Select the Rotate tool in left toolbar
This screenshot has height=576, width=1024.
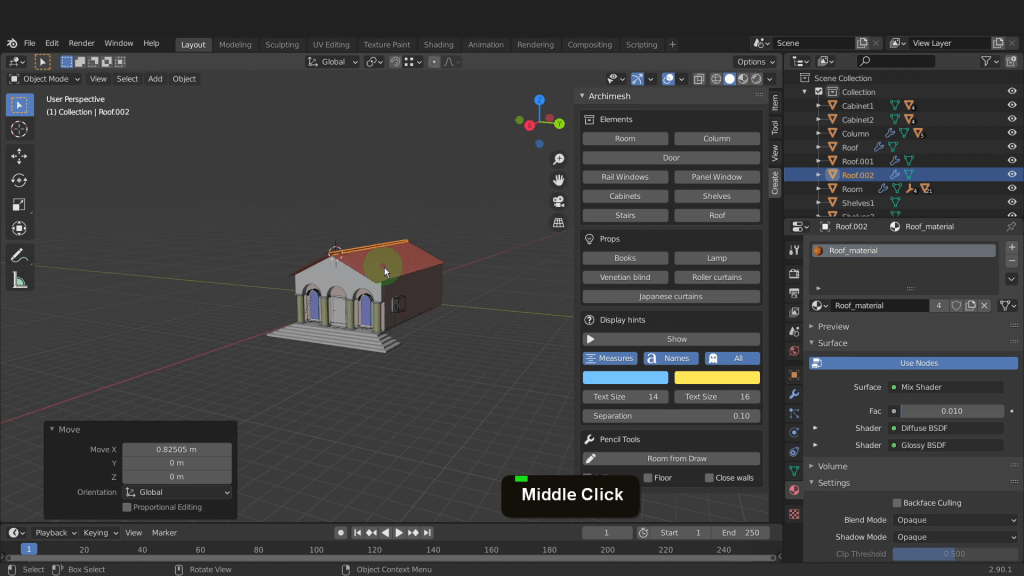coord(19,180)
